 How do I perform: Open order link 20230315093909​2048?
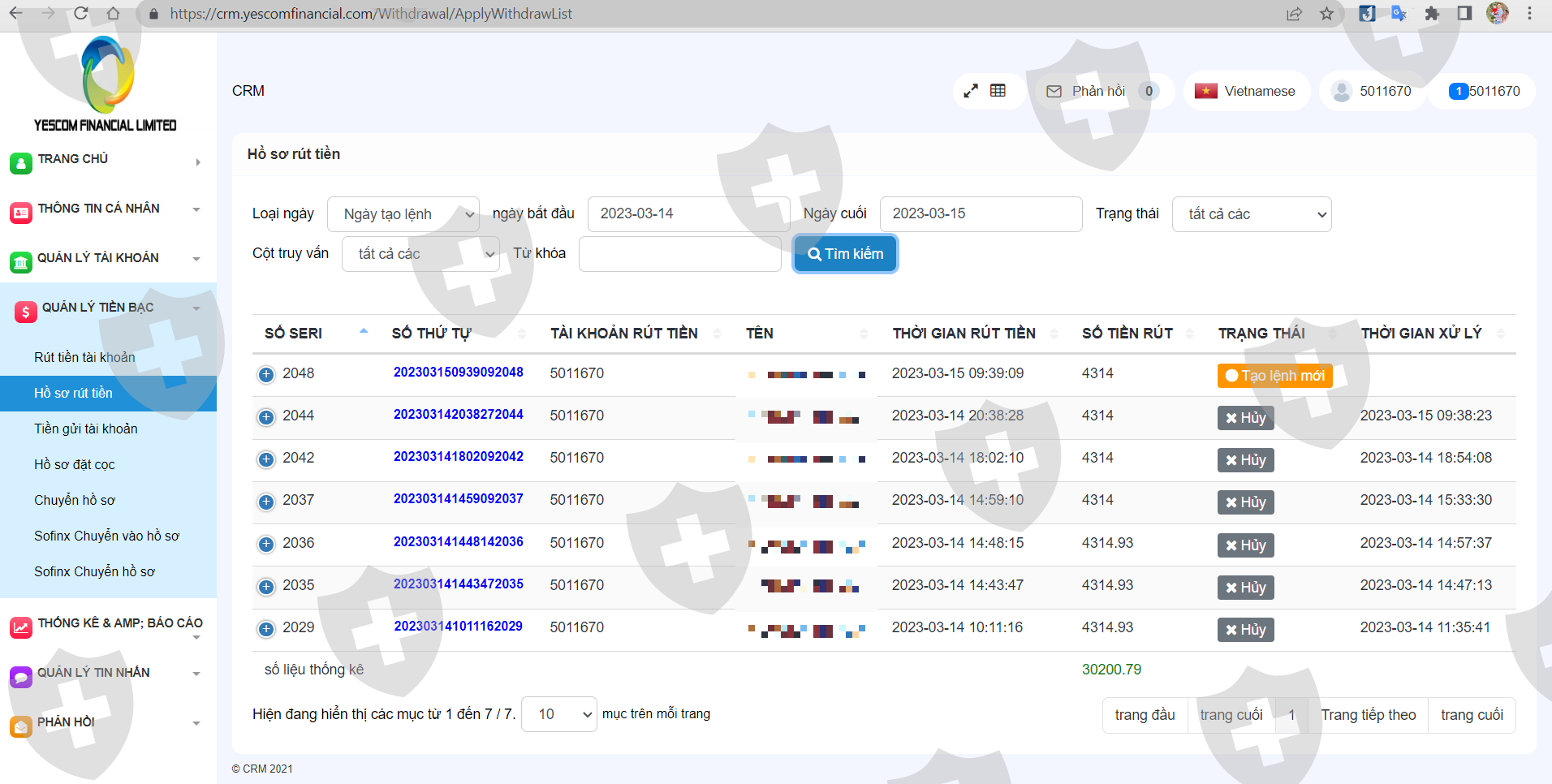pos(458,373)
